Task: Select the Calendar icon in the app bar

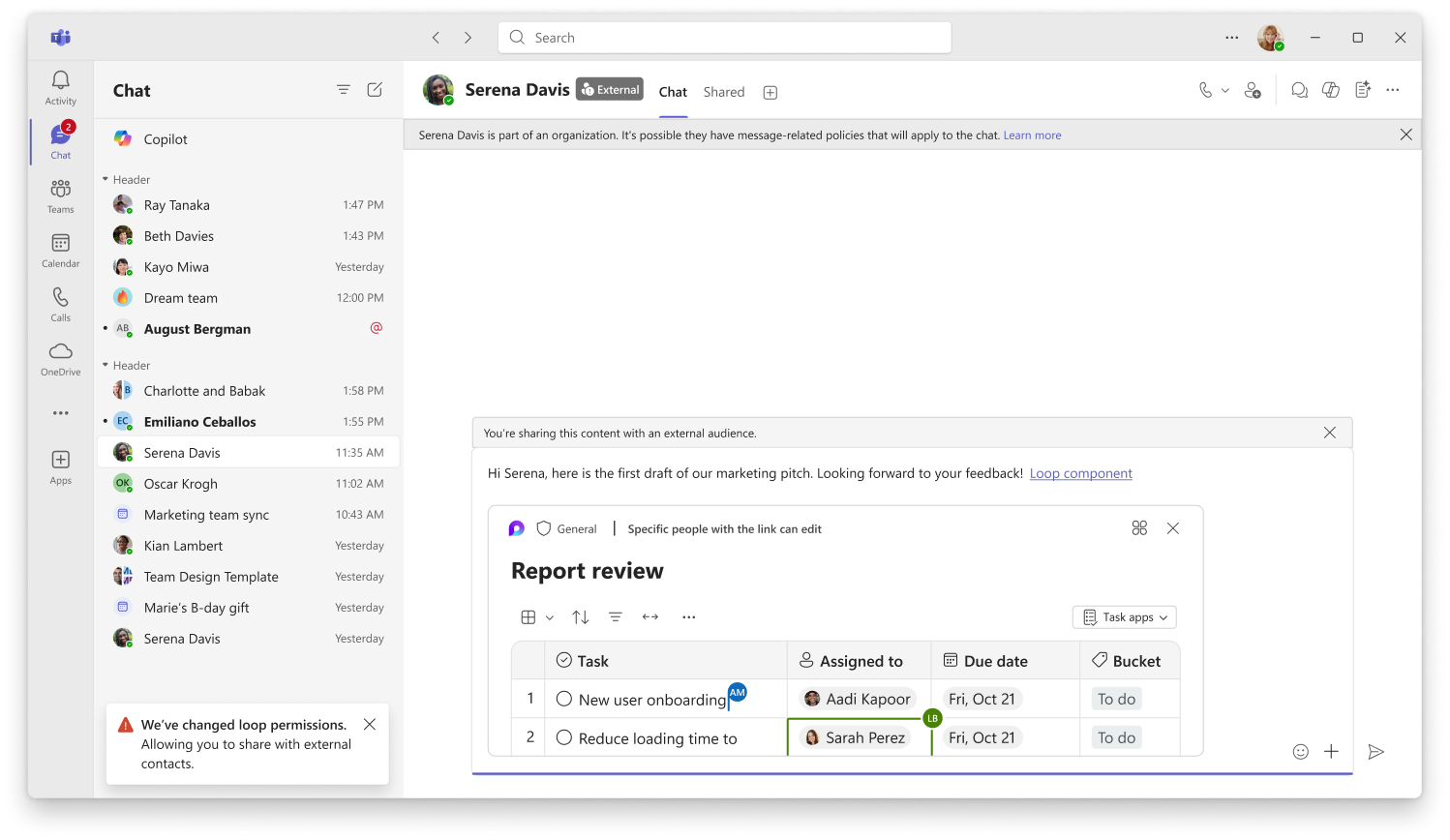Action: 60,250
